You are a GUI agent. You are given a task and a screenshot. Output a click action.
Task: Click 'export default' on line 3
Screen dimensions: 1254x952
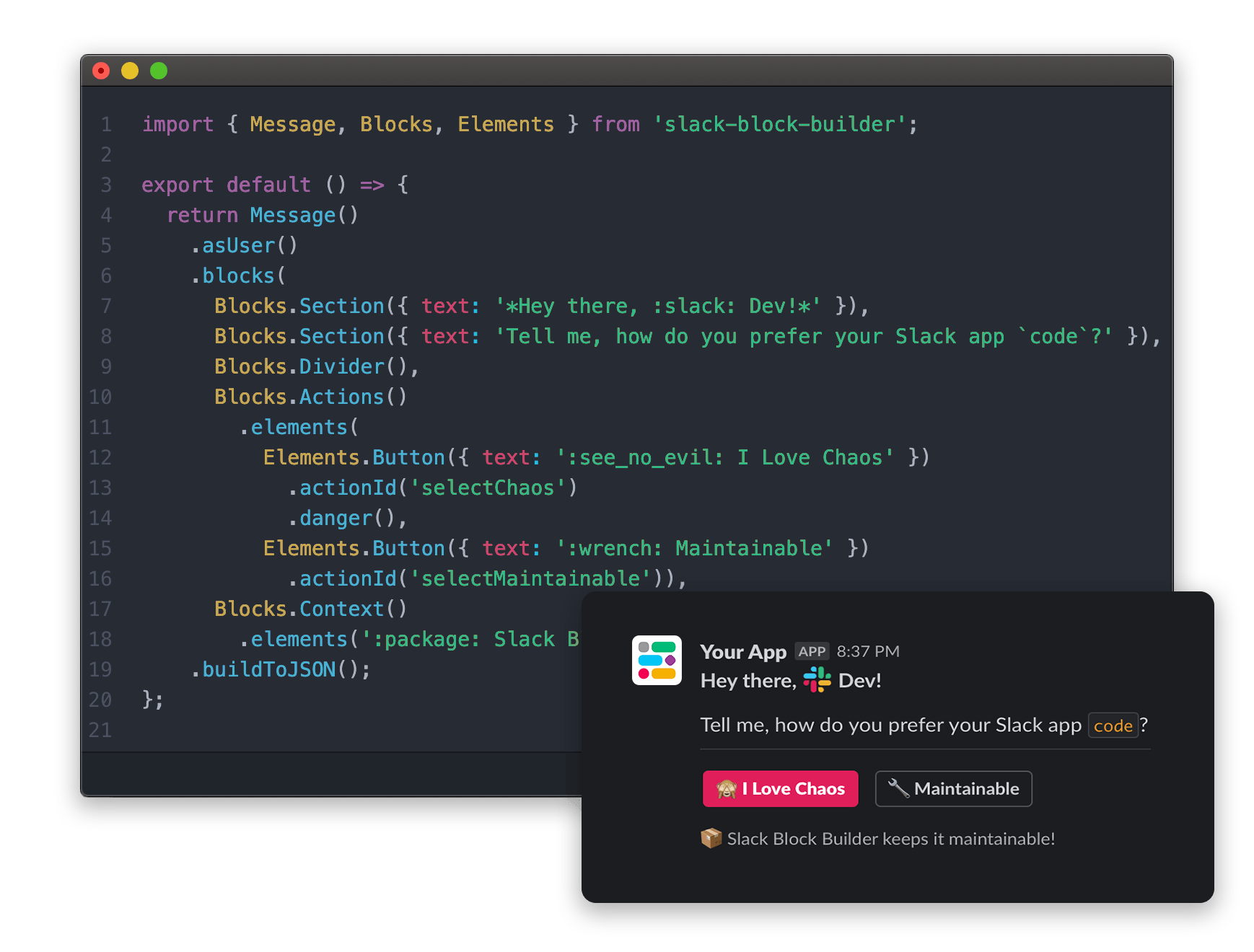pyautogui.click(x=226, y=185)
